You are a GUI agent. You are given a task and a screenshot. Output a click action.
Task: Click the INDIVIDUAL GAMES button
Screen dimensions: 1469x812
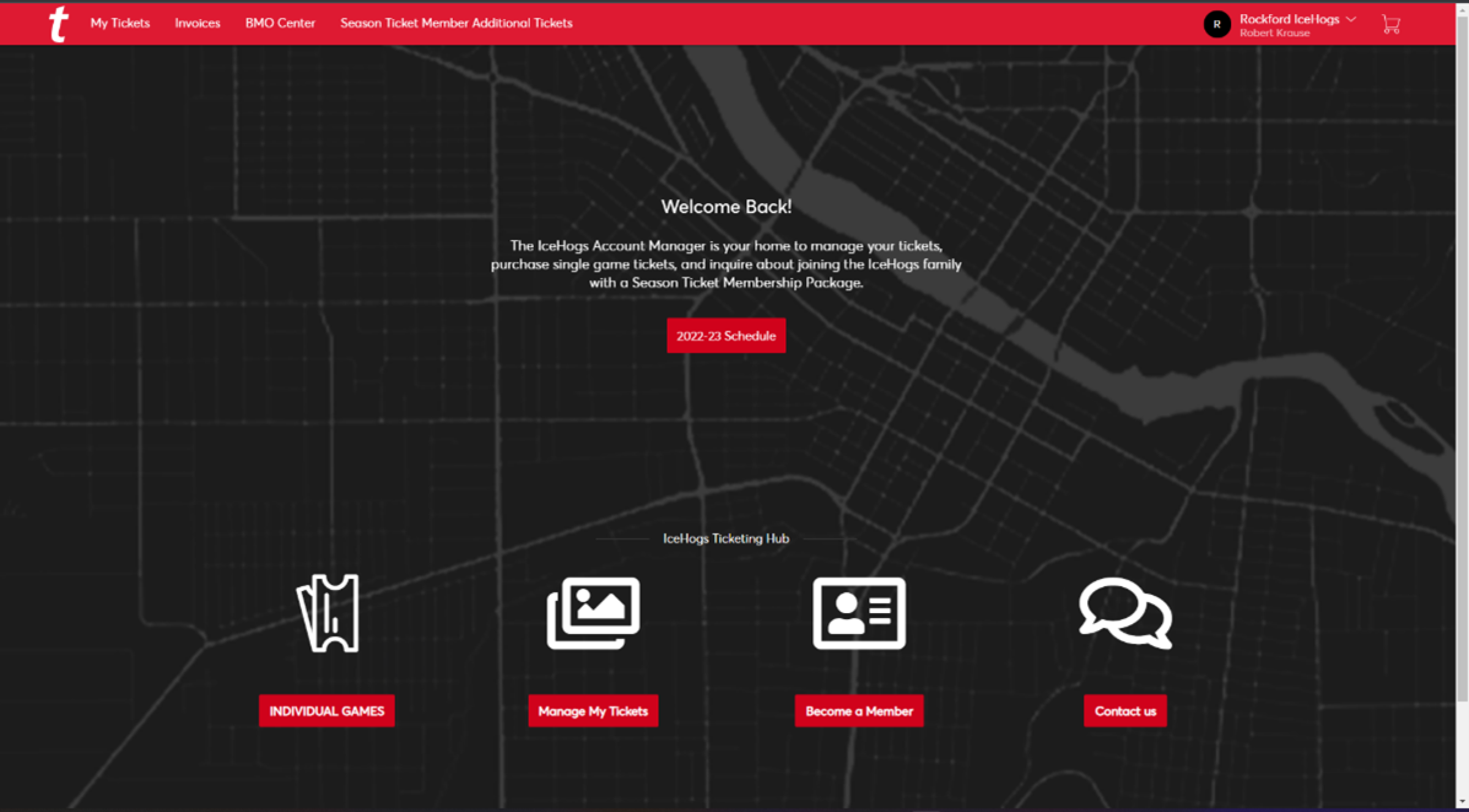[x=327, y=711]
